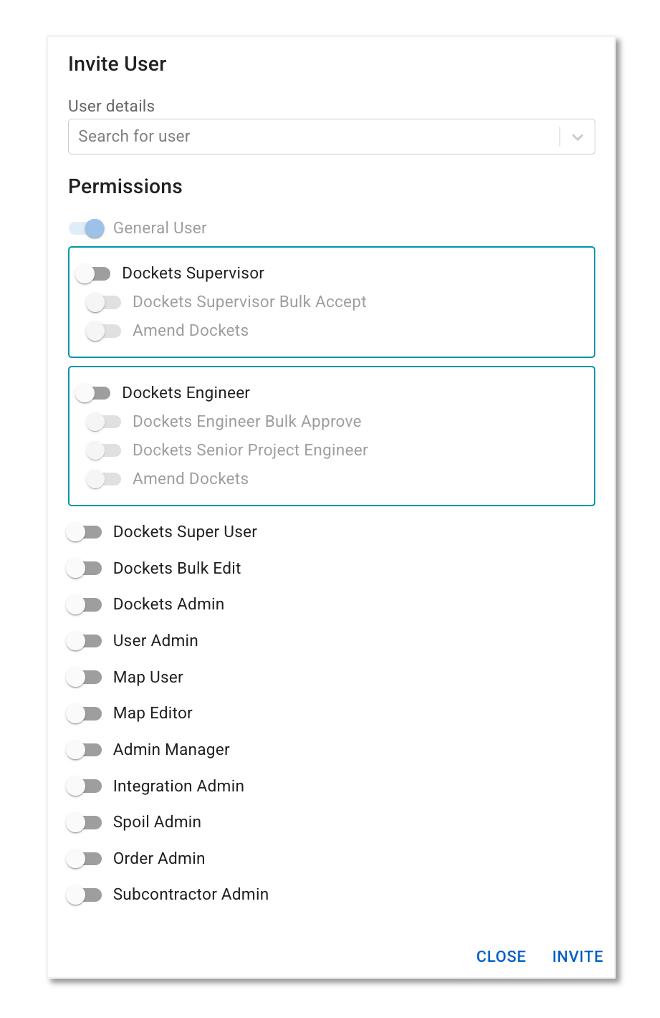The height and width of the screenshot is (1018, 660).
Task: Enable Dockets Supervisor Bulk Accept switch
Action: click(x=104, y=303)
